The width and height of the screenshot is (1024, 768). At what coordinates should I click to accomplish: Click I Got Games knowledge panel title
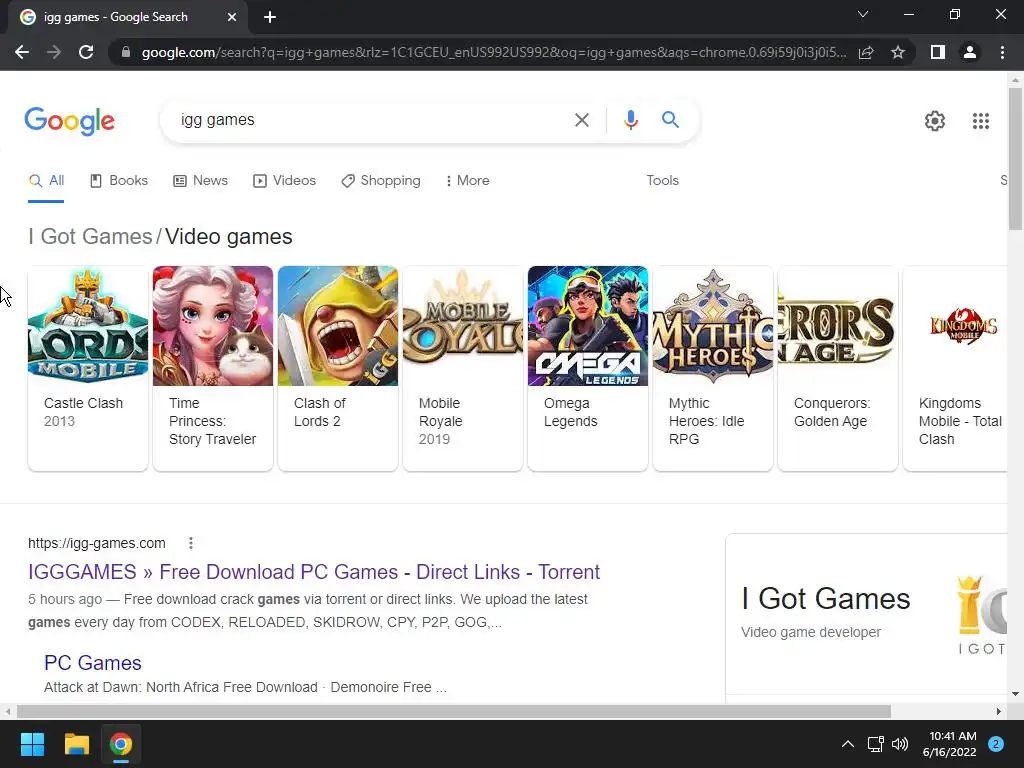click(825, 599)
